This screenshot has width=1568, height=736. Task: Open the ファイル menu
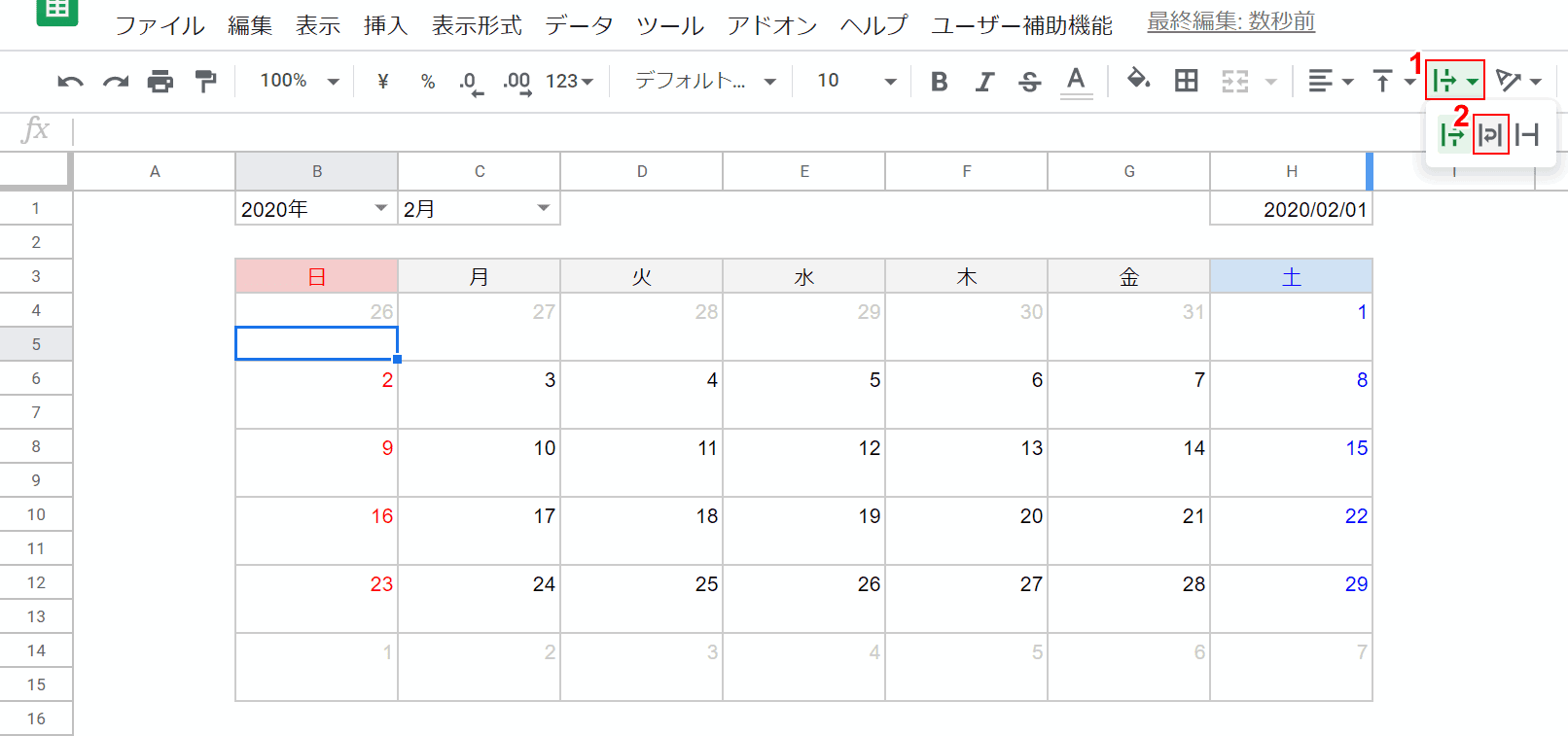[x=160, y=26]
